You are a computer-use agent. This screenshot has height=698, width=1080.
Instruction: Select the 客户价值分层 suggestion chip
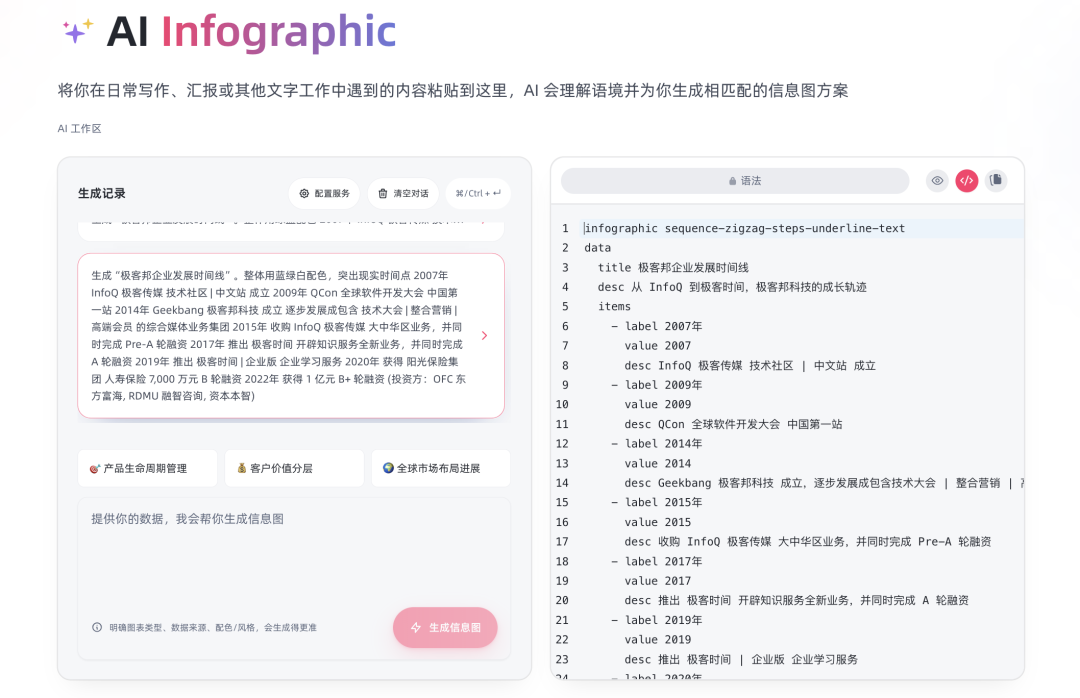[294, 468]
